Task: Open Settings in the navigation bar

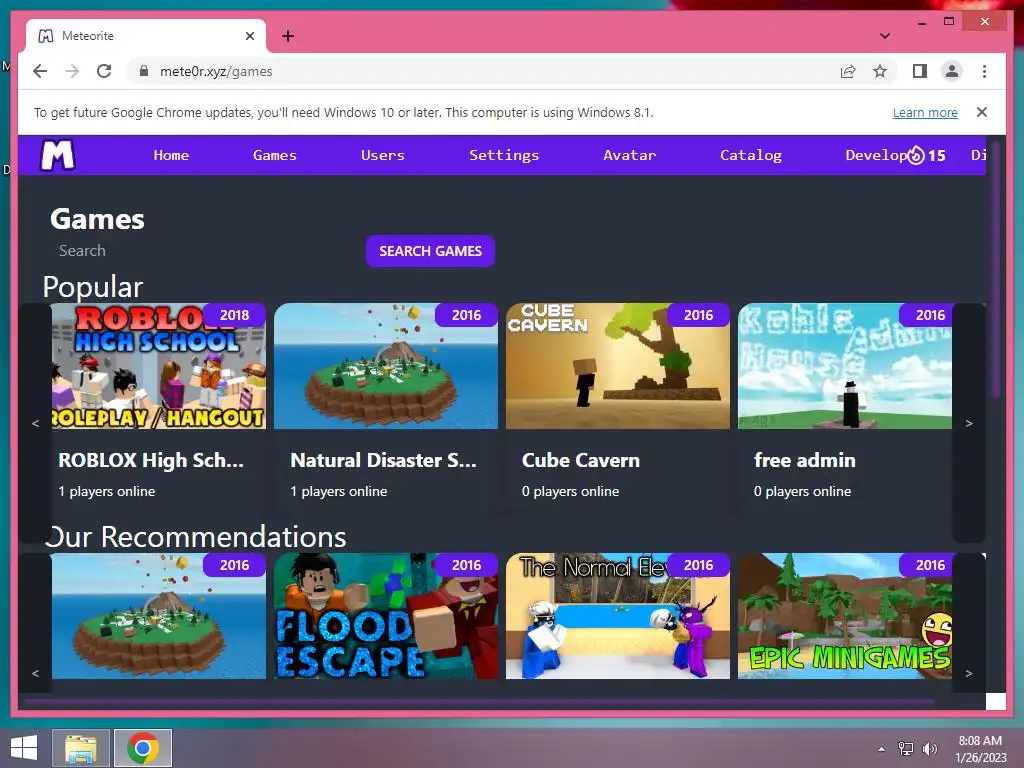Action: click(504, 155)
